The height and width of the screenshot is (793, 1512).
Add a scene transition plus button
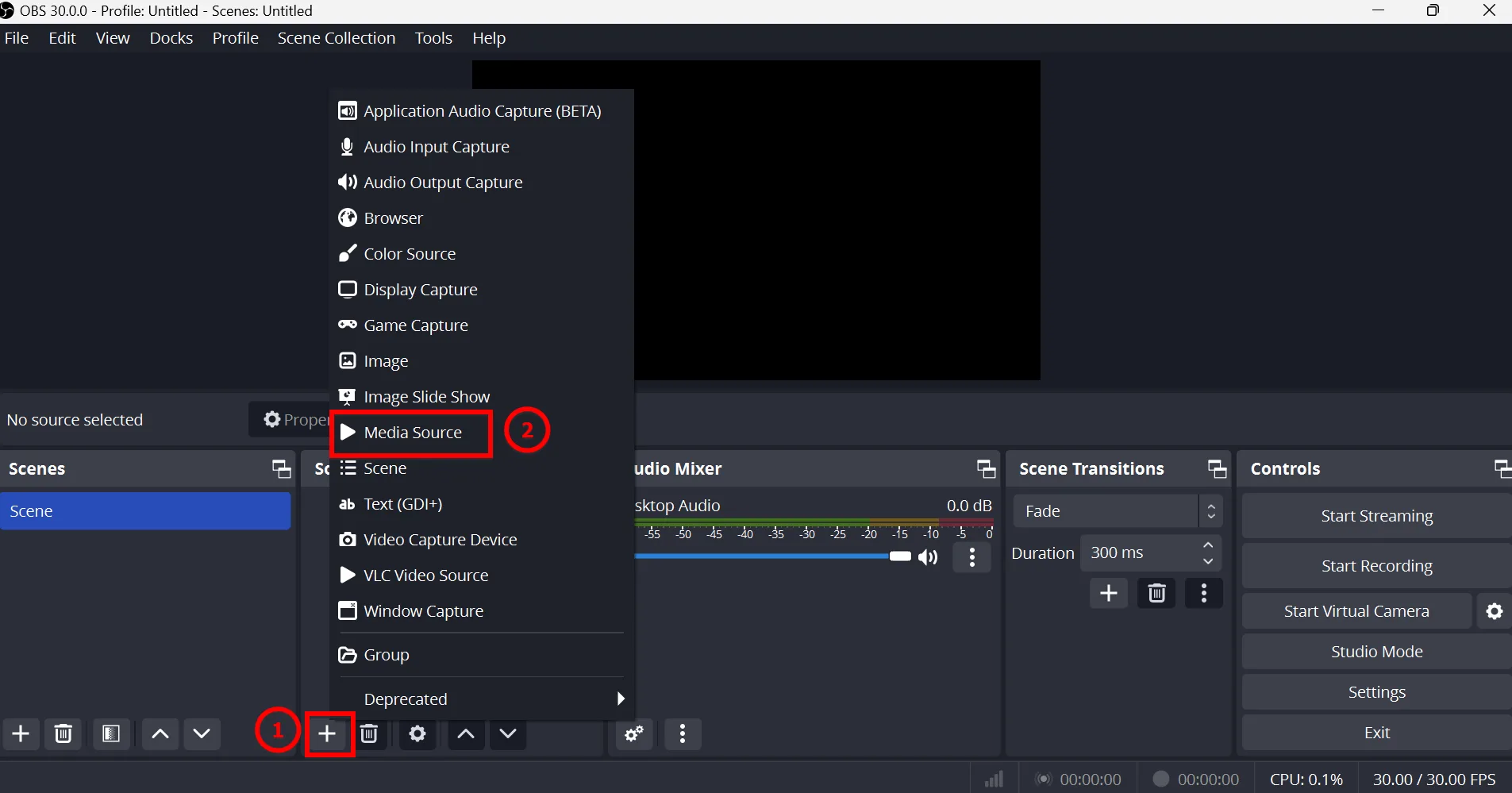pyautogui.click(x=1109, y=593)
